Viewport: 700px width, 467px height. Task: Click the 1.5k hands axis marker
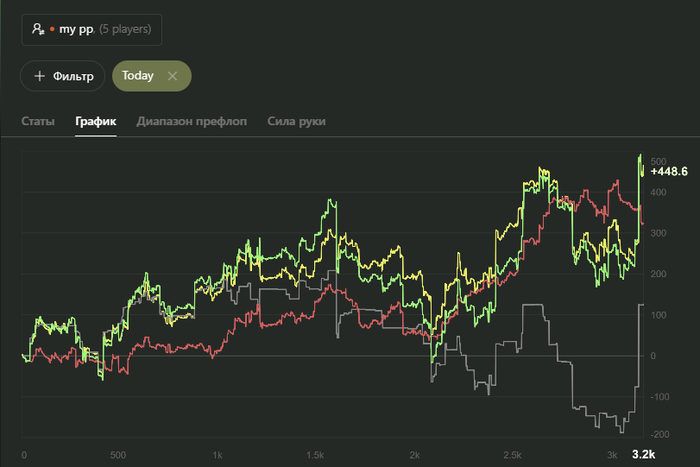click(x=316, y=455)
